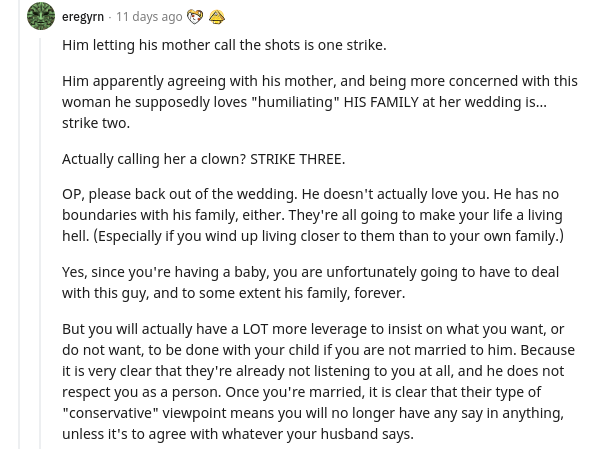Click the "one strike" opening sentence
This screenshot has height=449, width=589.
(224, 45)
